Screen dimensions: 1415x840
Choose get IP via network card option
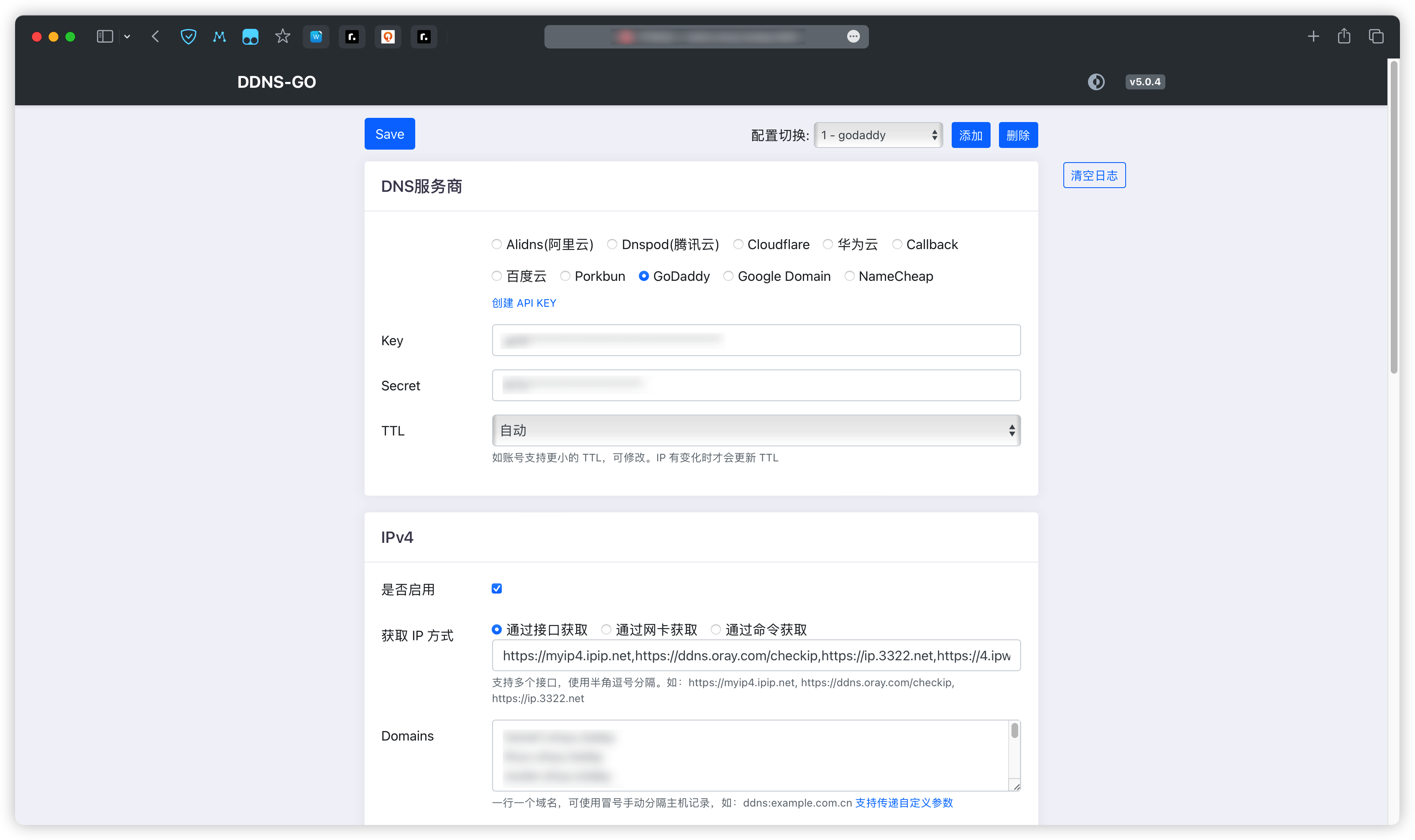606,629
